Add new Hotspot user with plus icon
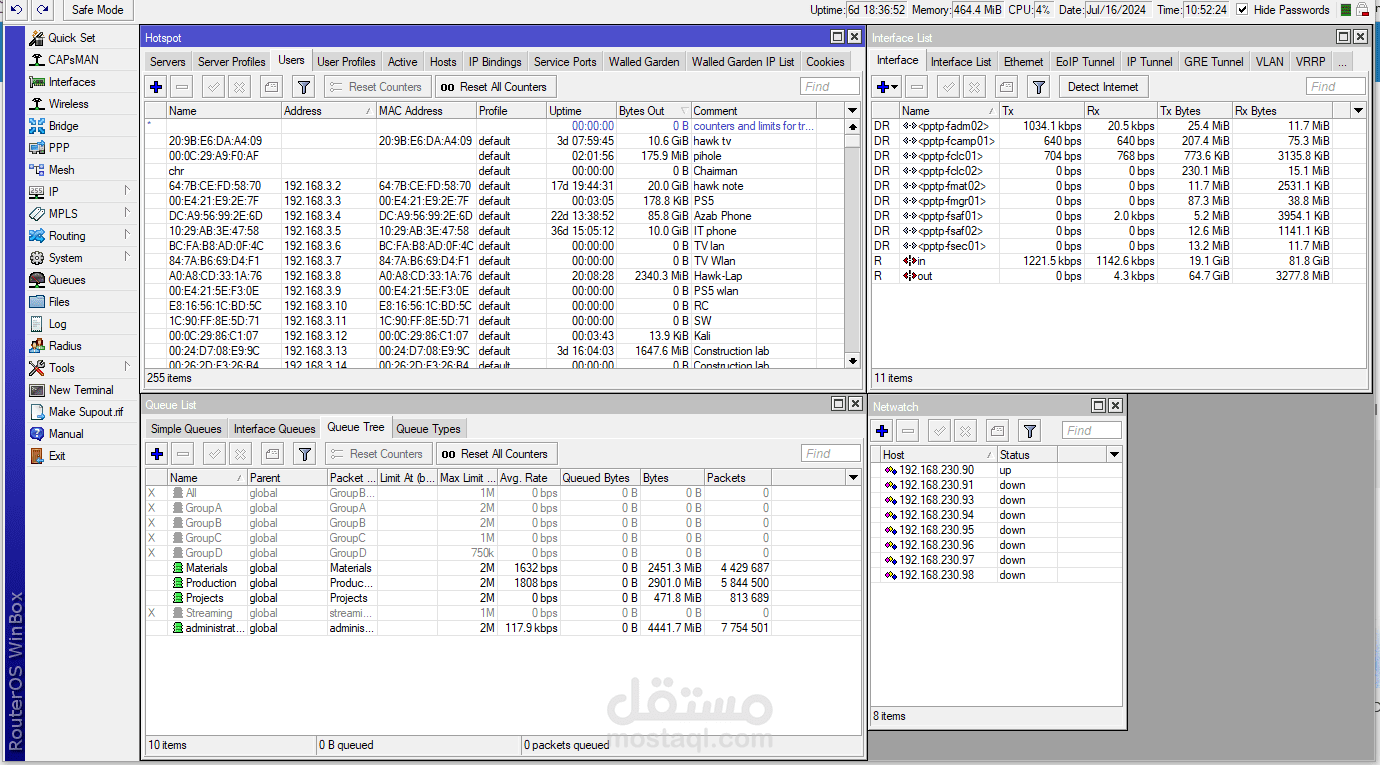The image size is (1380, 768). tap(156, 87)
